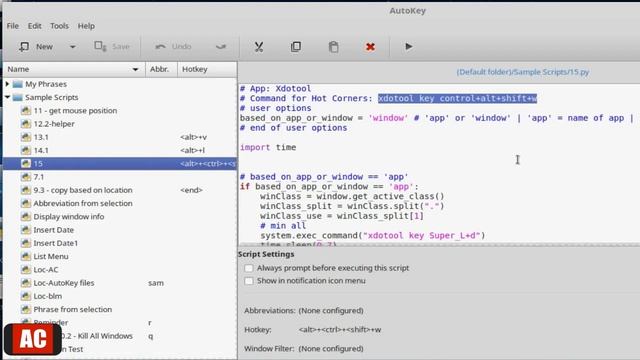Run the script with the play icon
Screen dimensions: 640x360
point(409,47)
